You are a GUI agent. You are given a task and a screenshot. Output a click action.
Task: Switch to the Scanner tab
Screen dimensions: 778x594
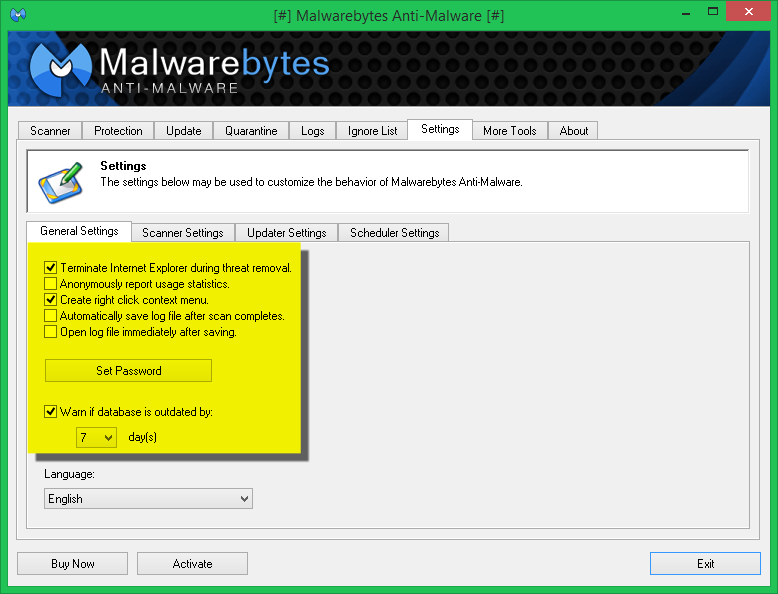pos(50,131)
